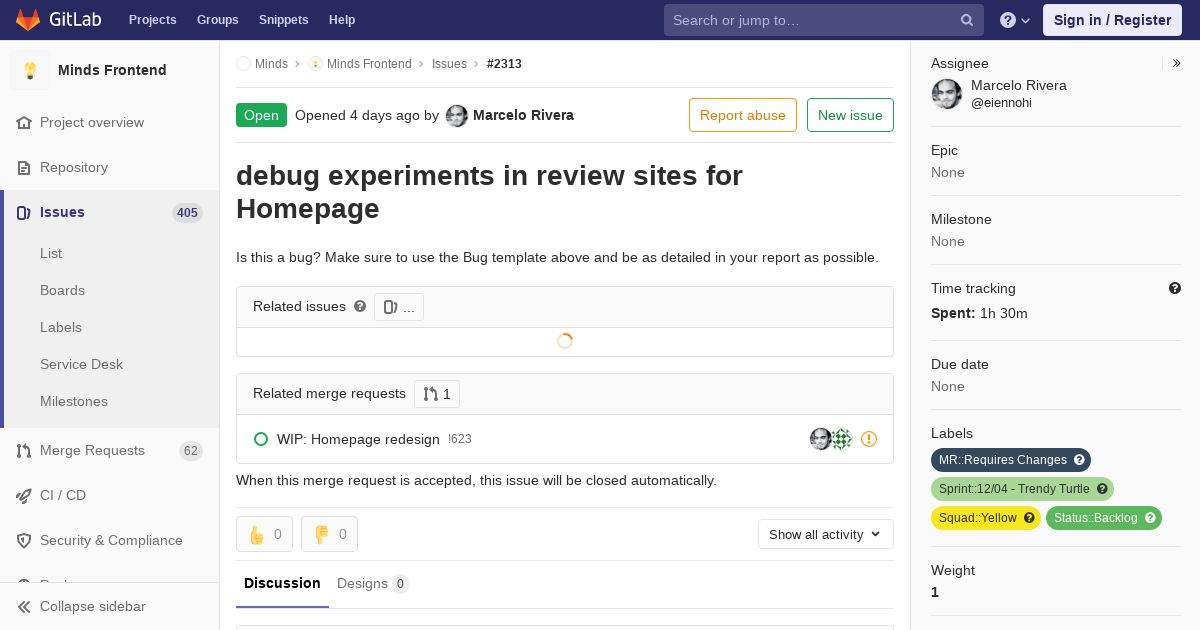This screenshot has height=630, width=1200.
Task: Click the Time tracking help icon
Action: [x=1175, y=288]
